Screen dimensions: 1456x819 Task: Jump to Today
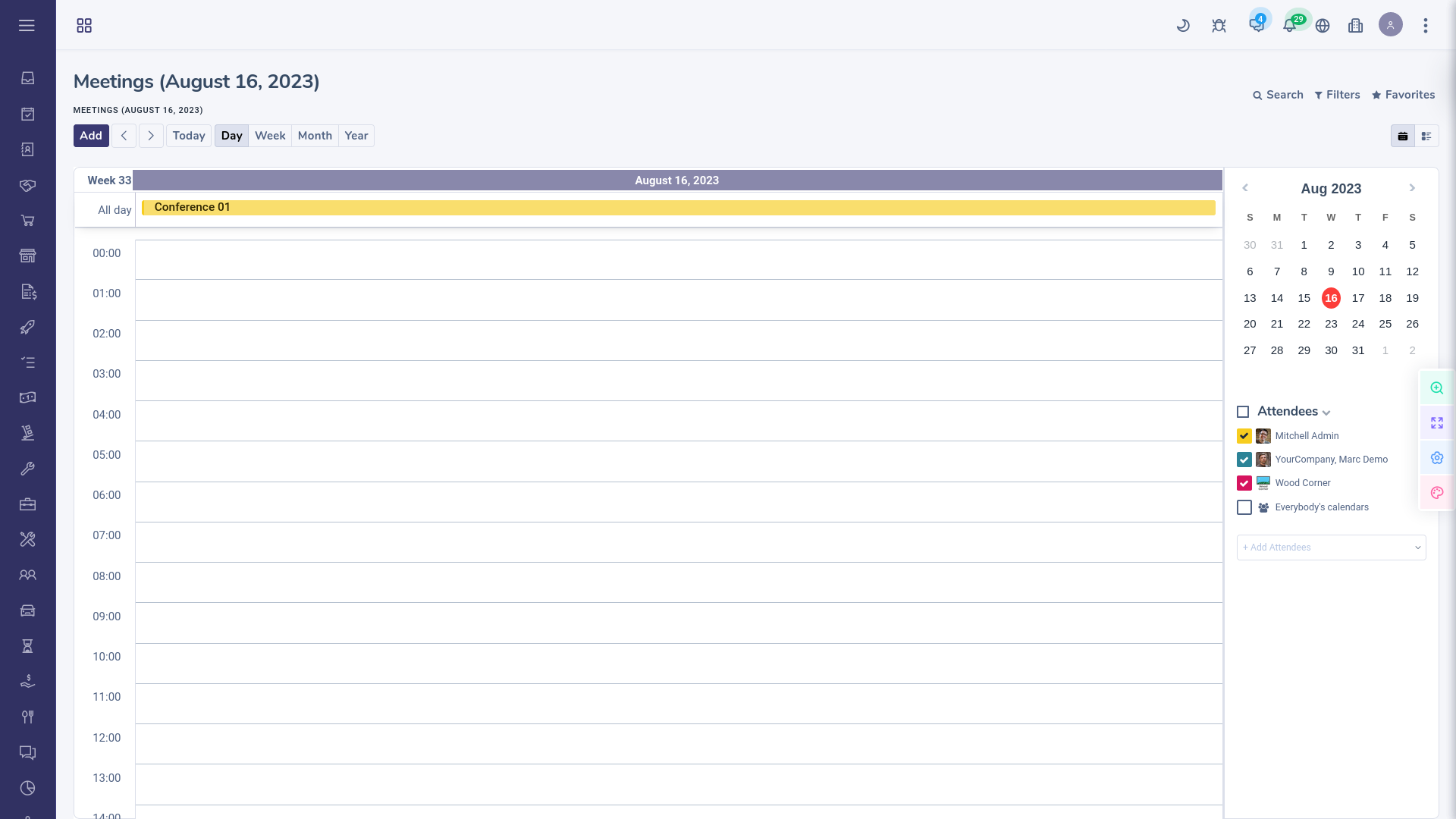point(189,136)
